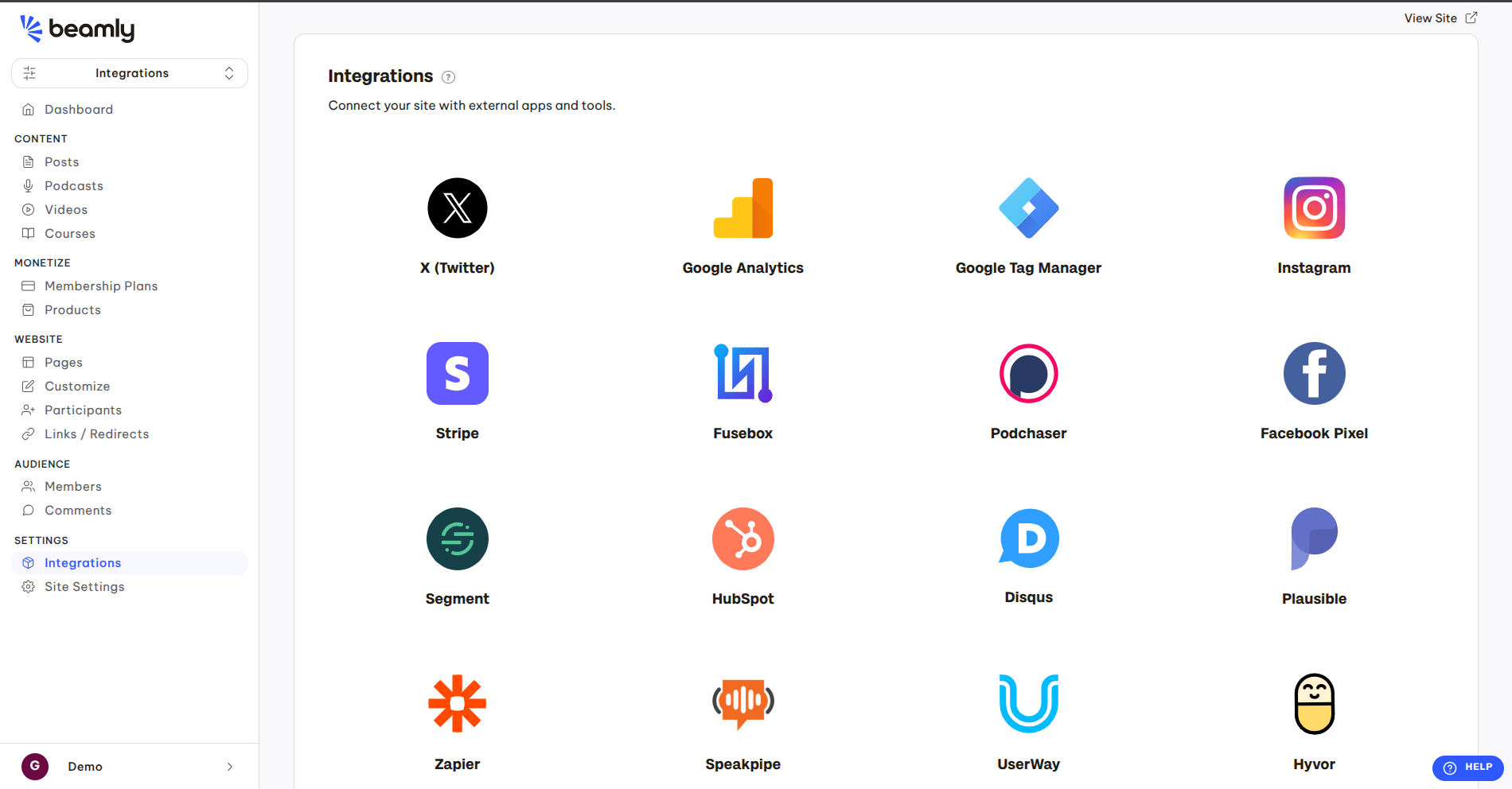Viewport: 1512px width, 789px height.
Task: Click the Podcasts microphone icon
Action: (29, 185)
